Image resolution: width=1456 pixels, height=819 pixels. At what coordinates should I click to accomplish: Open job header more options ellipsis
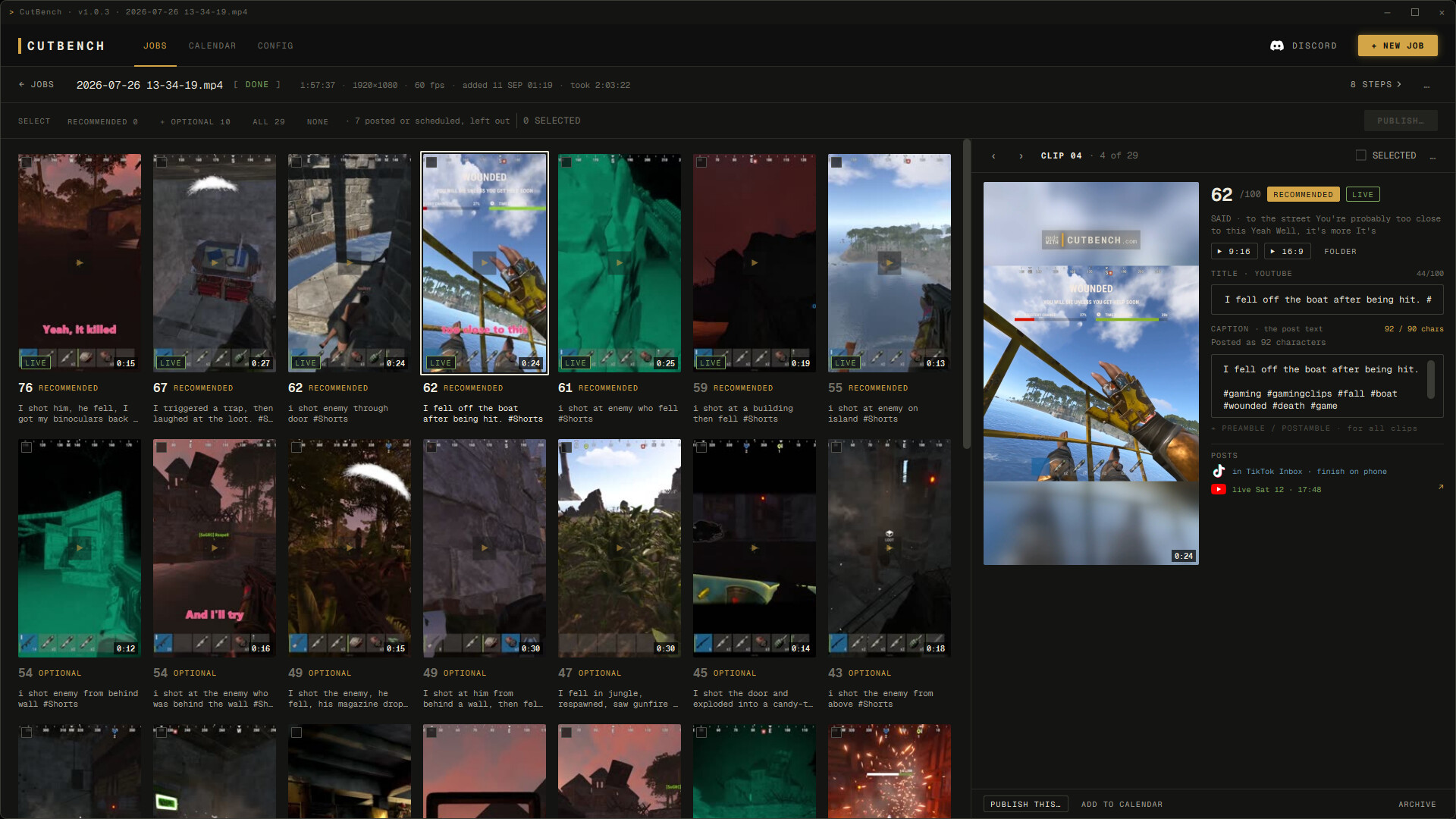pos(1426,85)
